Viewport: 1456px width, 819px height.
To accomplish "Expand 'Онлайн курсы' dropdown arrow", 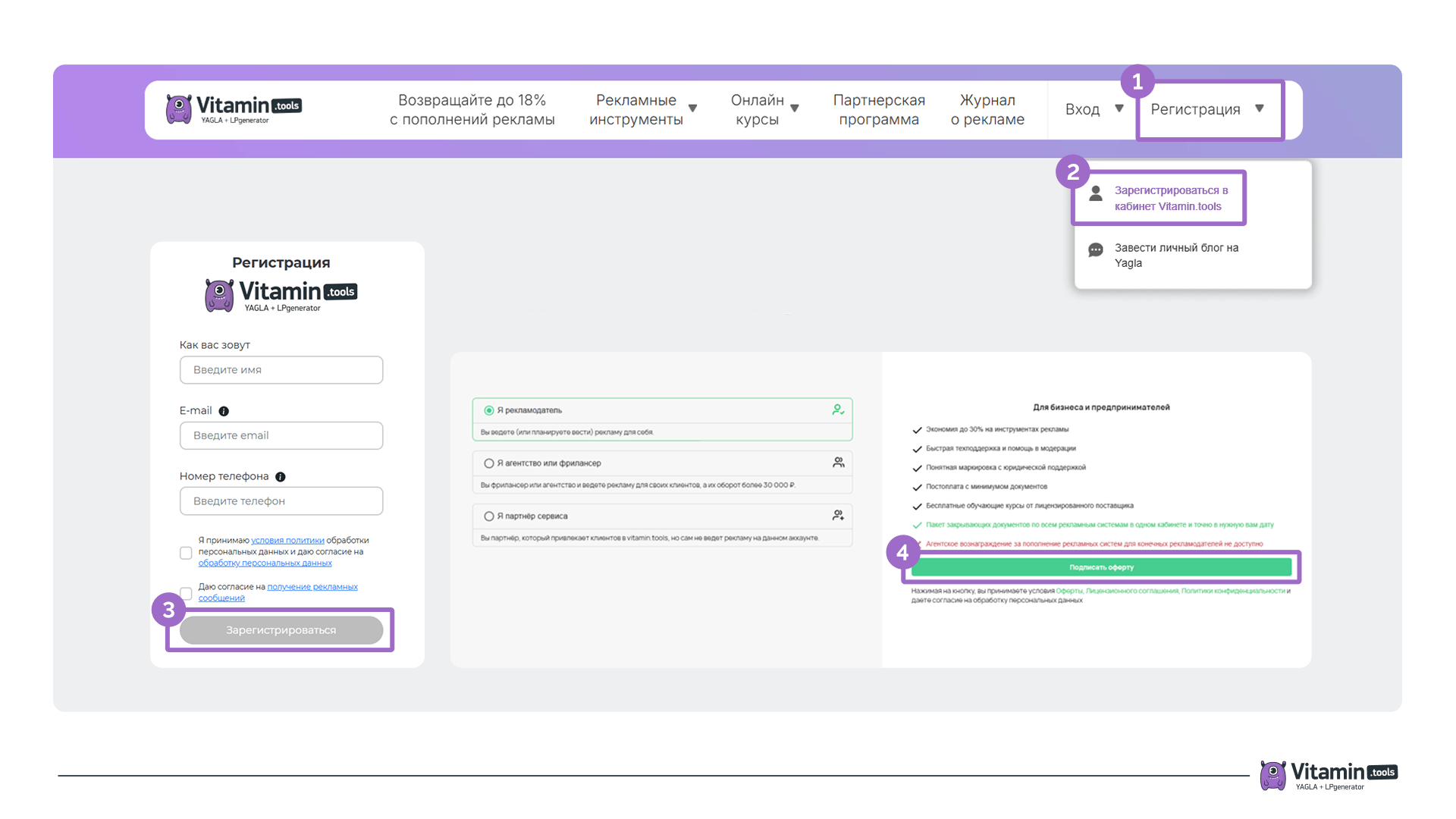I will 795,108.
